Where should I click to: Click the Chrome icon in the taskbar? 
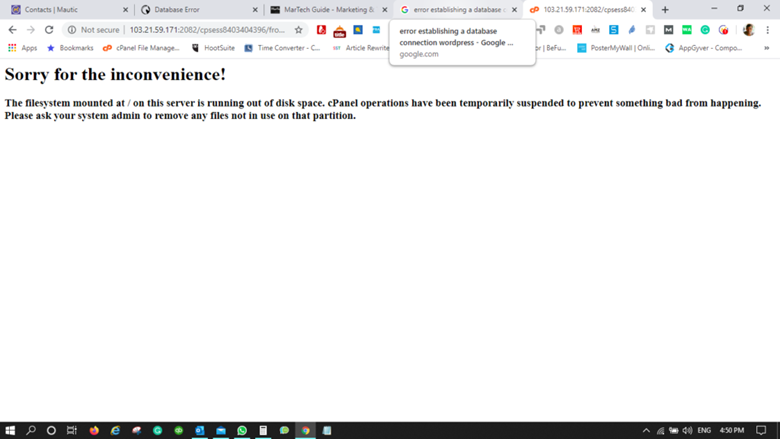point(305,430)
